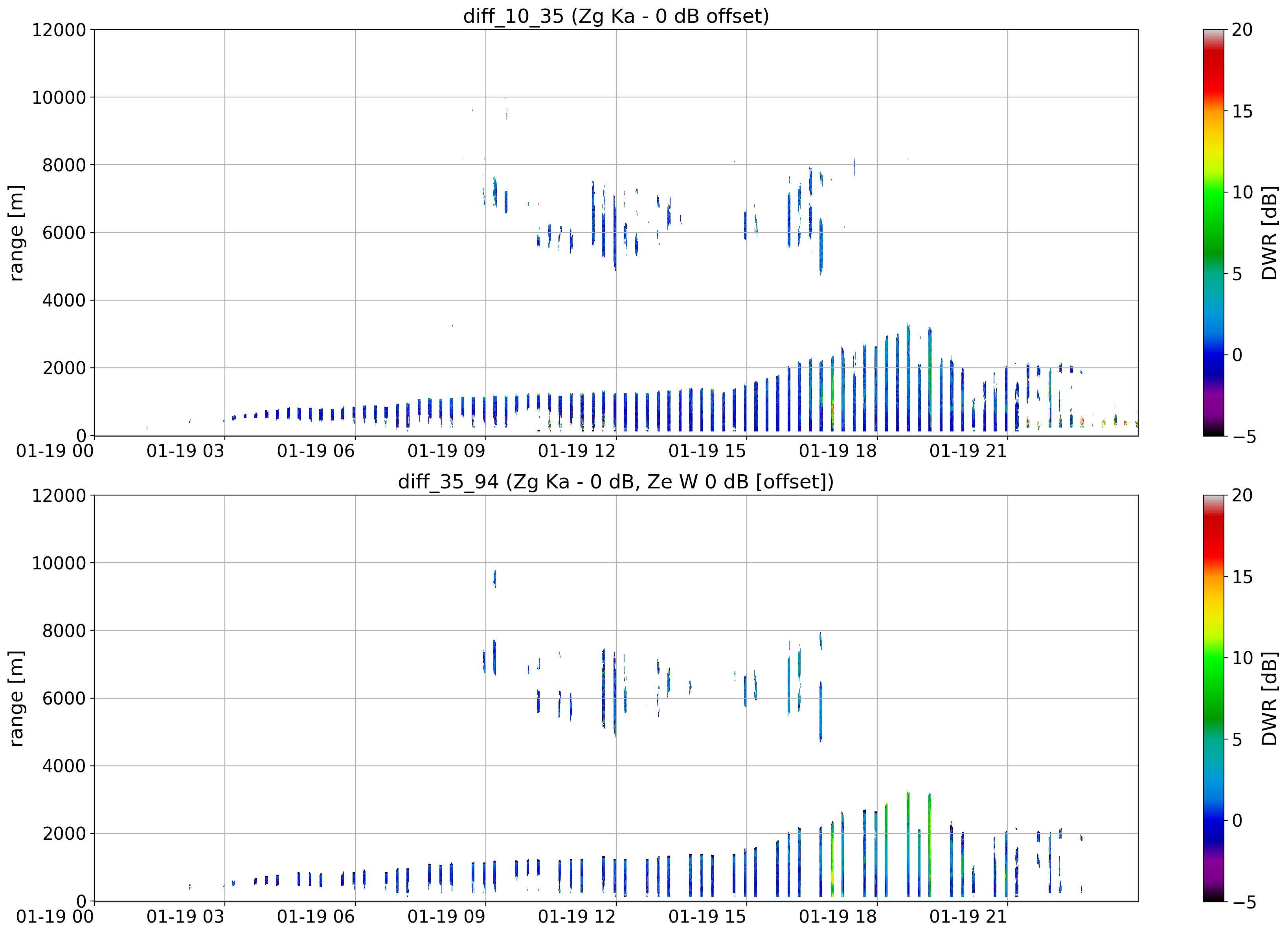Viewport: 1288px width, 934px height.
Task: Click x-tick '01-19 03' under the diff_10_35 plot
Action: (186, 451)
